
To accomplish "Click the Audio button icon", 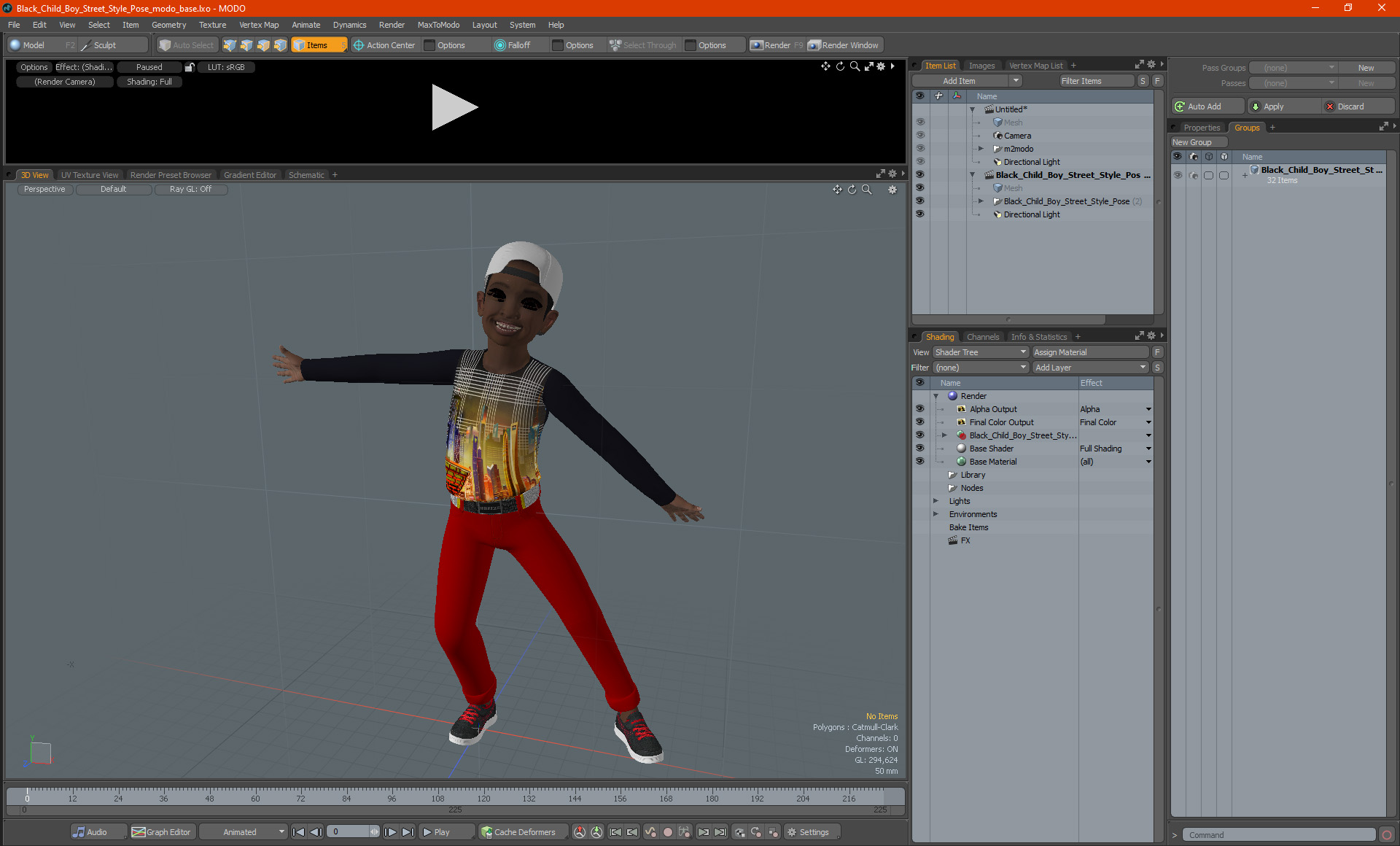I will [x=79, y=832].
